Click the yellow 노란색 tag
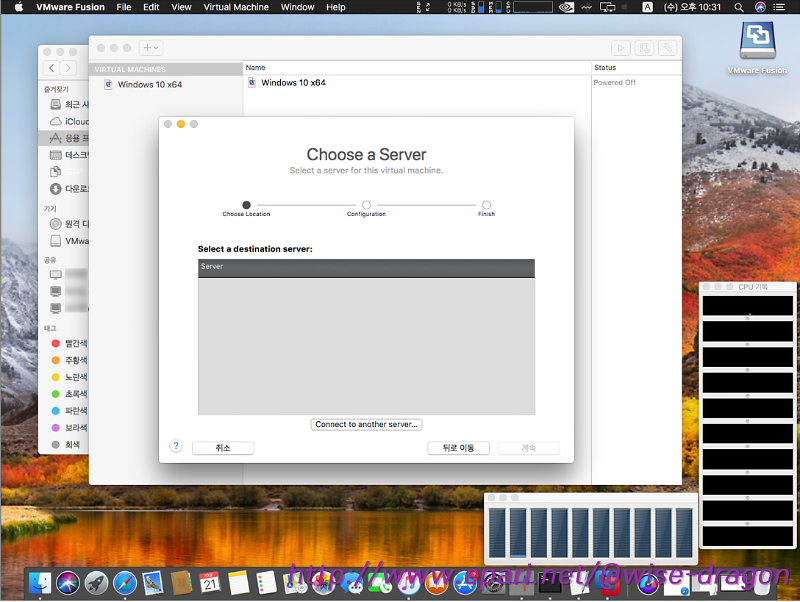 pos(69,377)
